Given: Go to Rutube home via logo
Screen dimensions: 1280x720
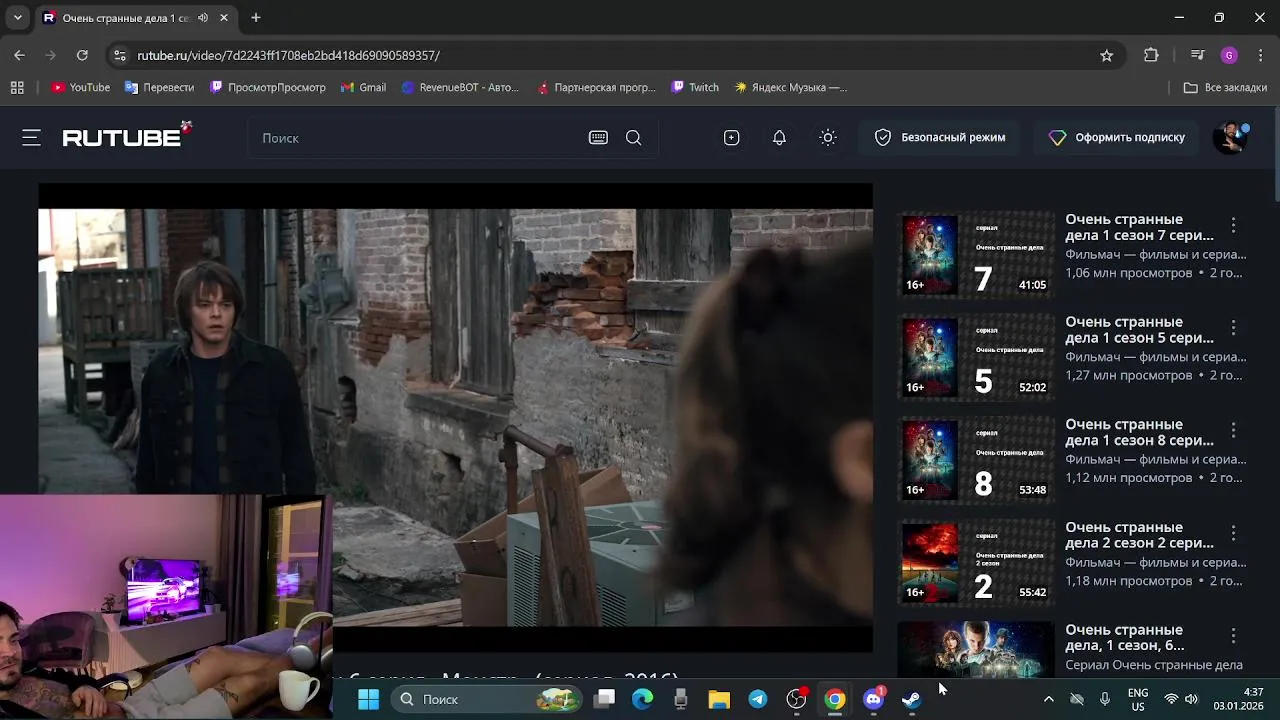Looking at the screenshot, I should (126, 136).
